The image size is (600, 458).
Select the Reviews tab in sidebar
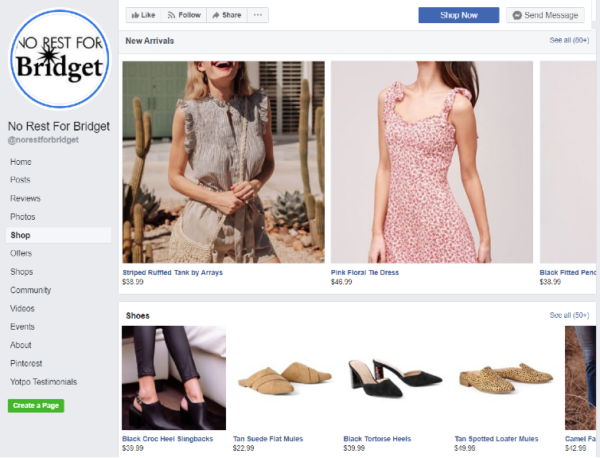[x=25, y=198]
